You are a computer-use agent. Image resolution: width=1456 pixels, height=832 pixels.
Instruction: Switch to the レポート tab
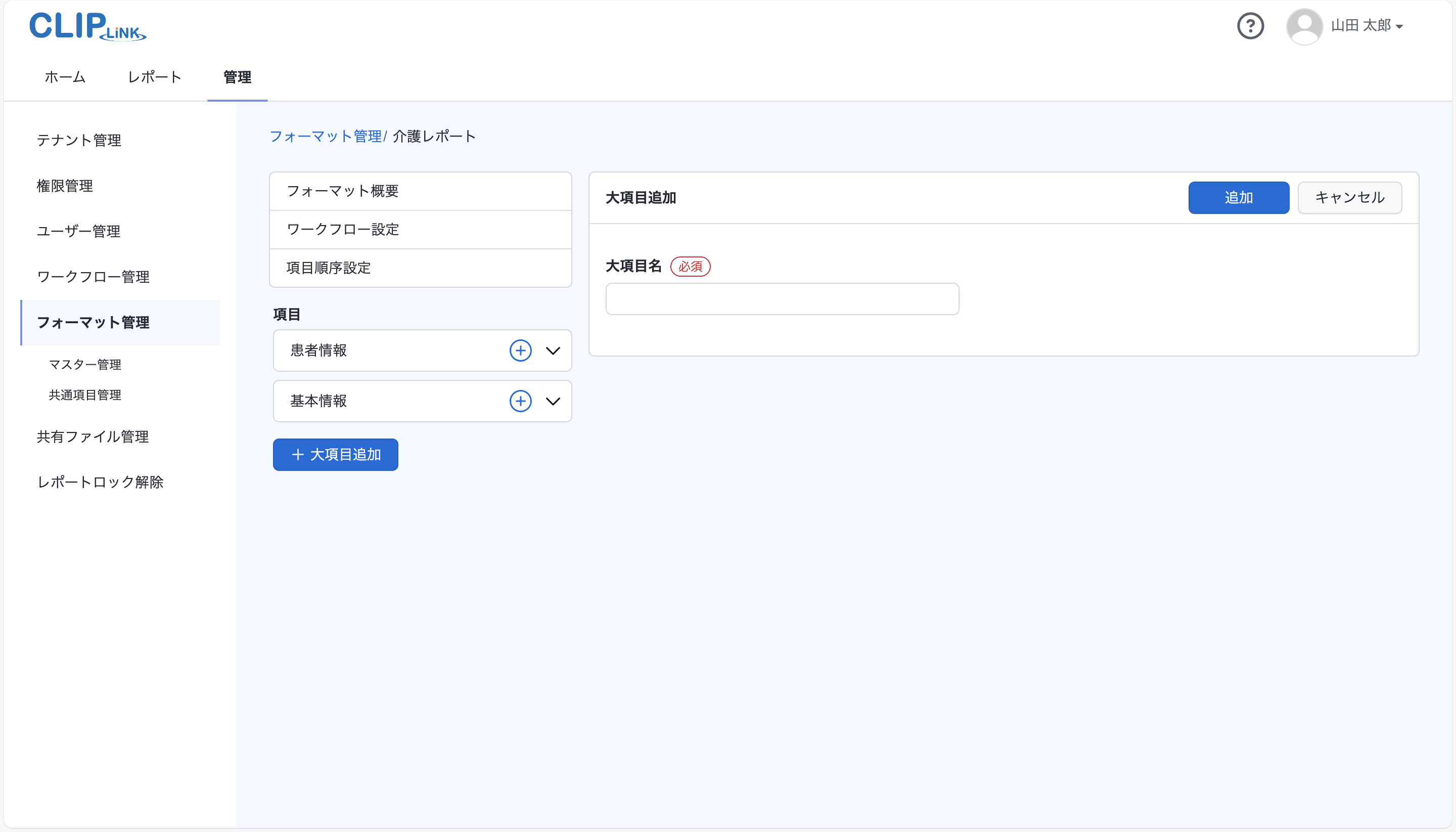pos(154,77)
